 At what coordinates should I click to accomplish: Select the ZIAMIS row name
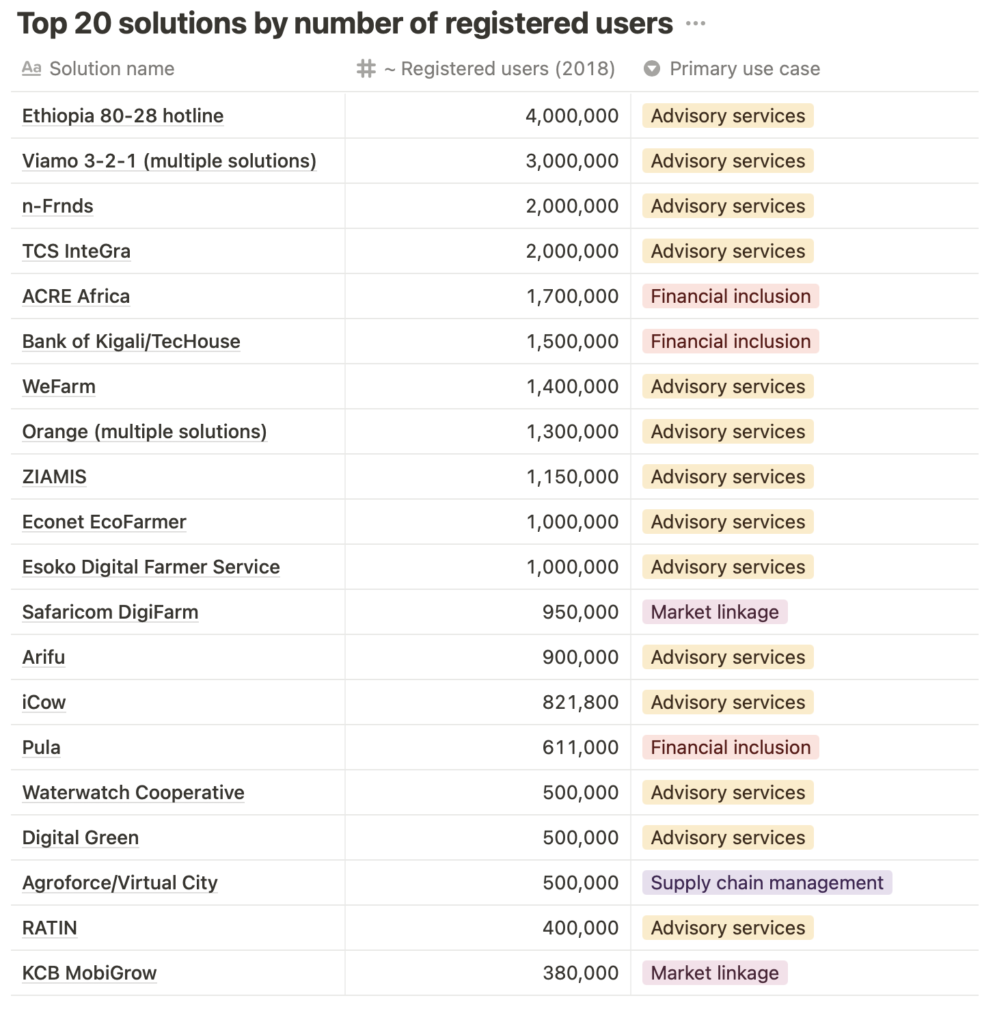tap(54, 476)
